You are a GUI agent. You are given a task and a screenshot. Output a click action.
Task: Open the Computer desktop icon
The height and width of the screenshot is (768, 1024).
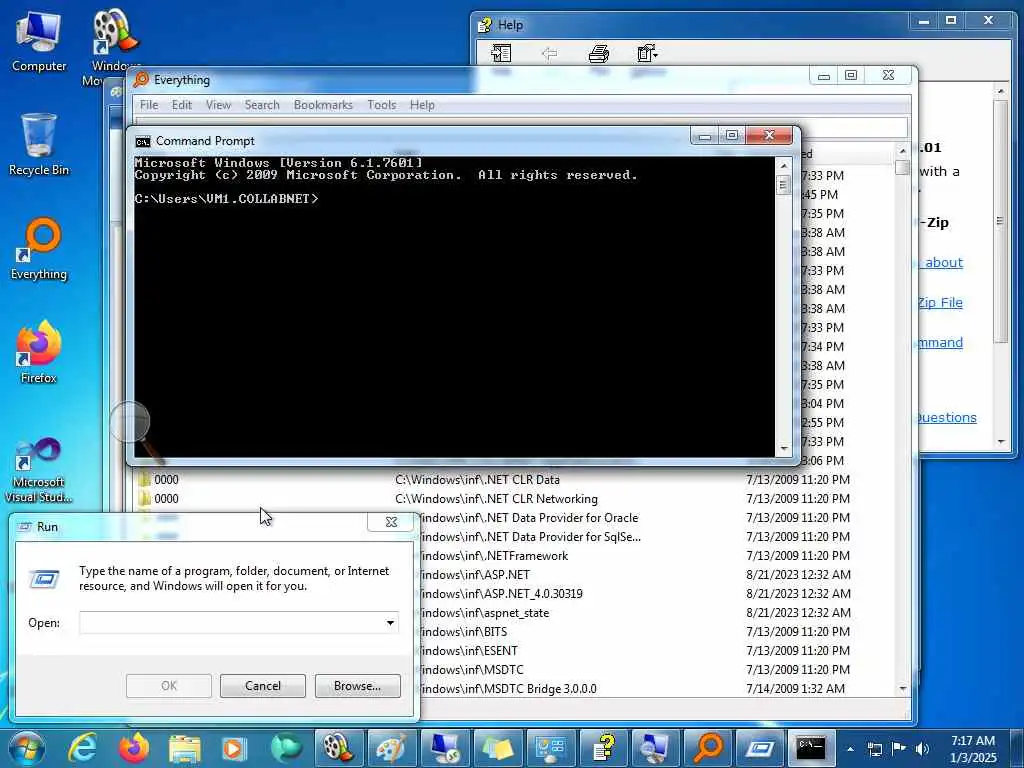39,41
